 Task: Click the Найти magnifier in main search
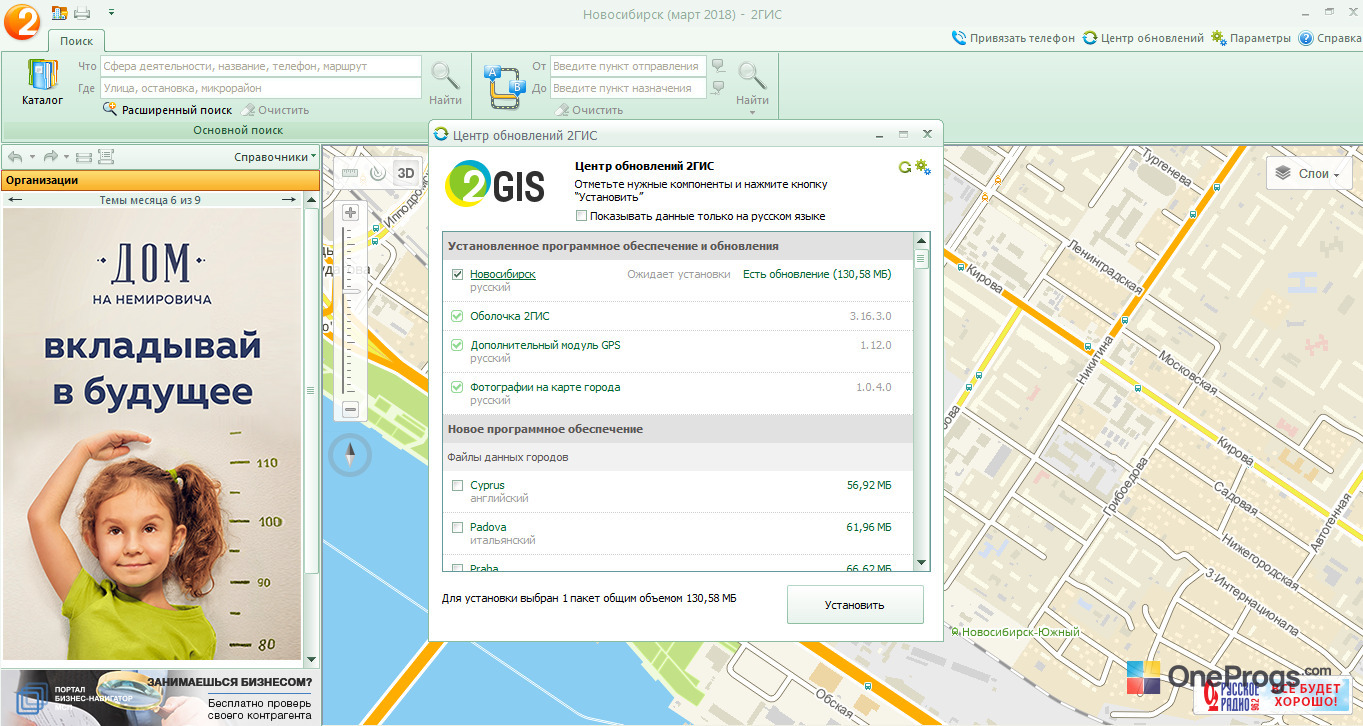point(445,83)
